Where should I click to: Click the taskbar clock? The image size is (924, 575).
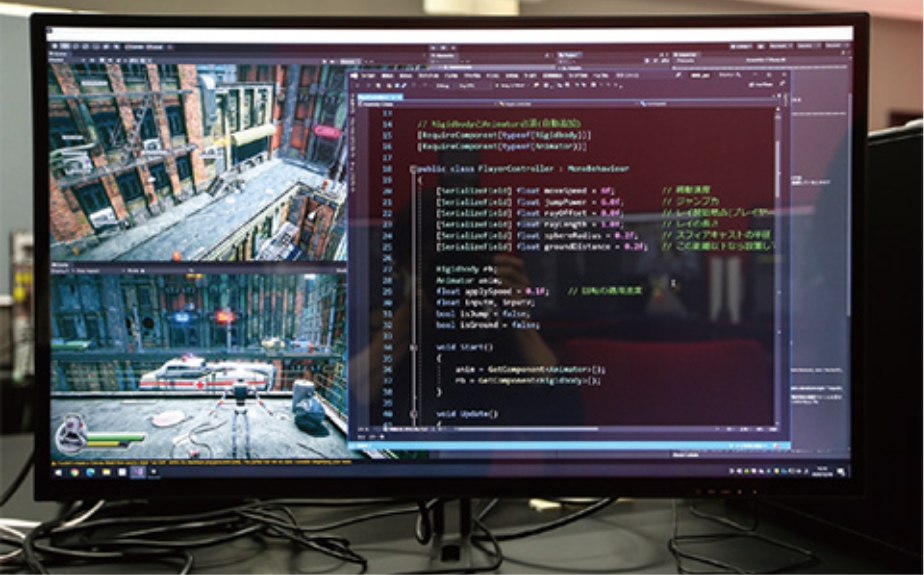pyautogui.click(x=822, y=471)
